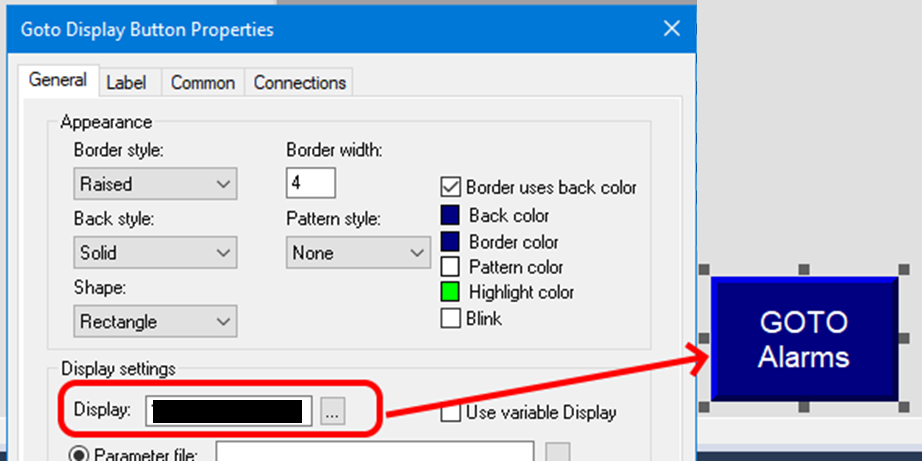Click the Border color swatch
This screenshot has height=461, width=922.
pos(450,242)
